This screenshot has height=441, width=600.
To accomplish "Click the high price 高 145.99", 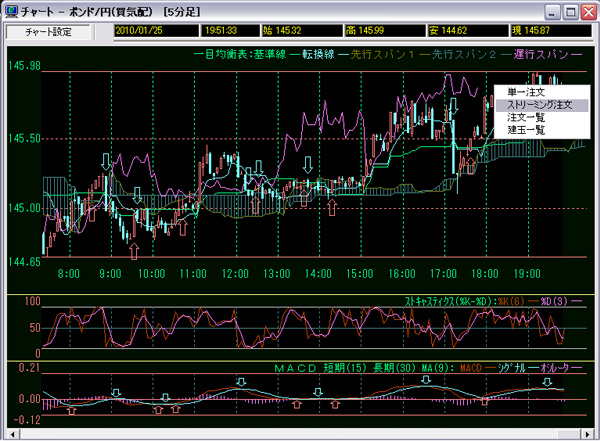I will [385, 31].
